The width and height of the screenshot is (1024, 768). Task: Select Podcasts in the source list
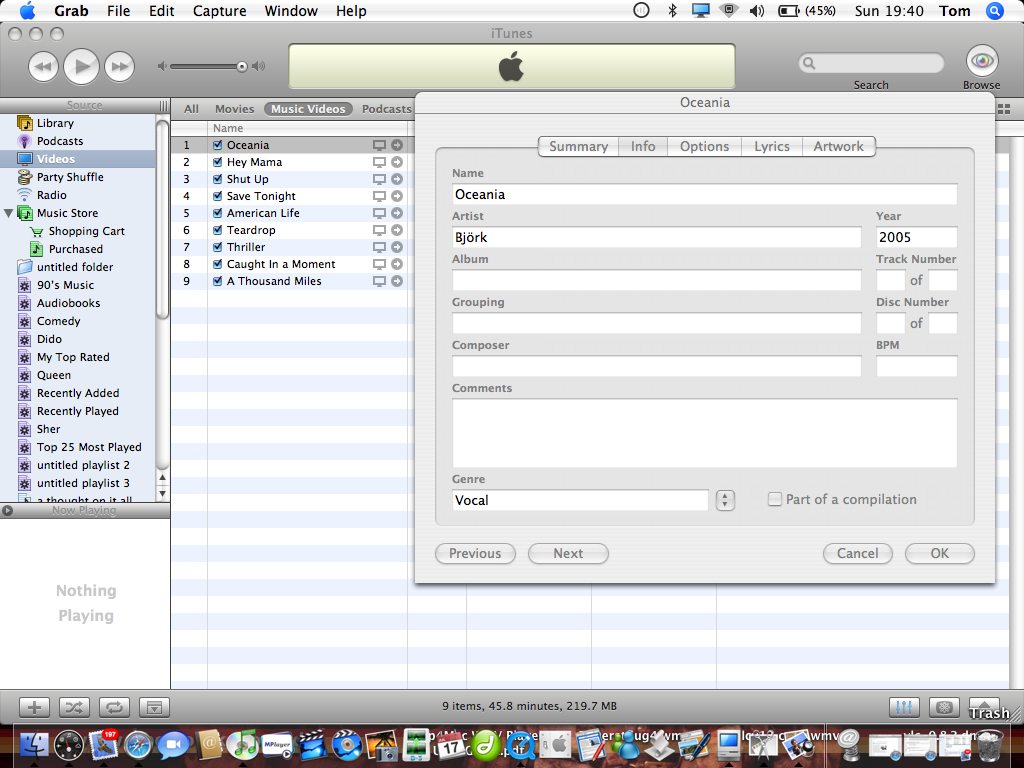[59, 141]
